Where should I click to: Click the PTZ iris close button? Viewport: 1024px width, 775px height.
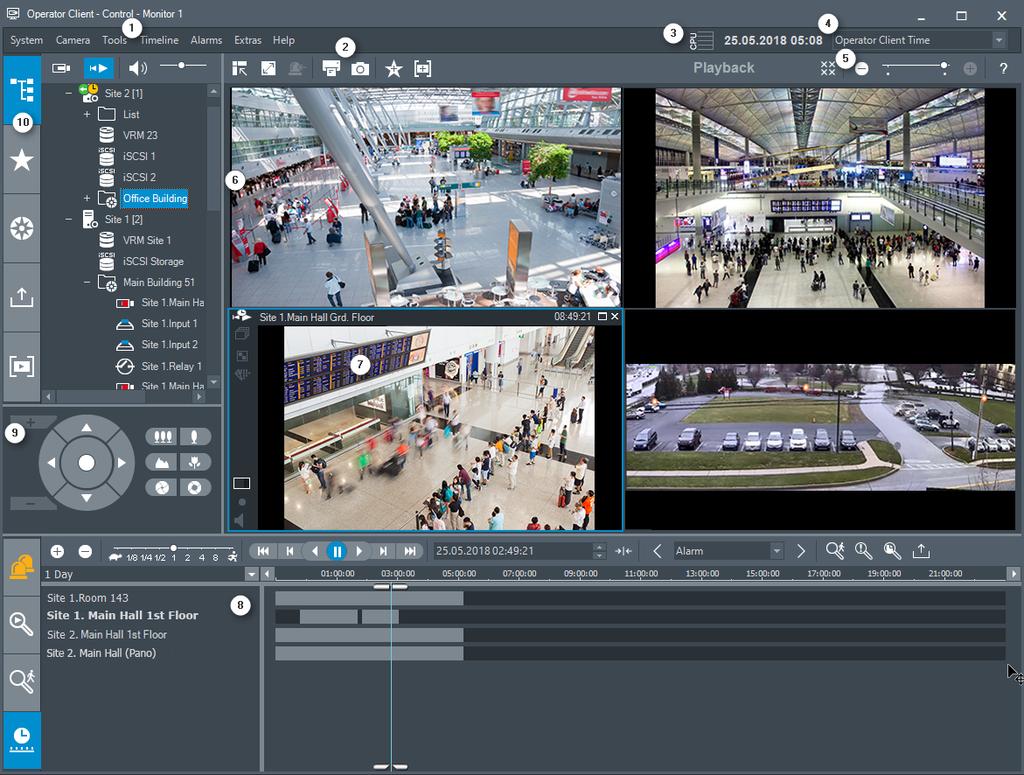click(161, 487)
